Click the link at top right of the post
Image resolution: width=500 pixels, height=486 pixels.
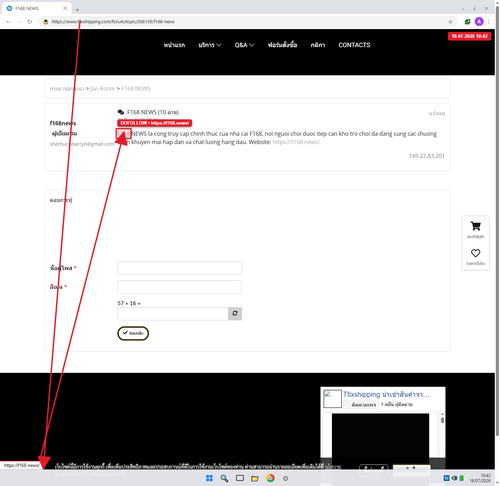pos(437,113)
